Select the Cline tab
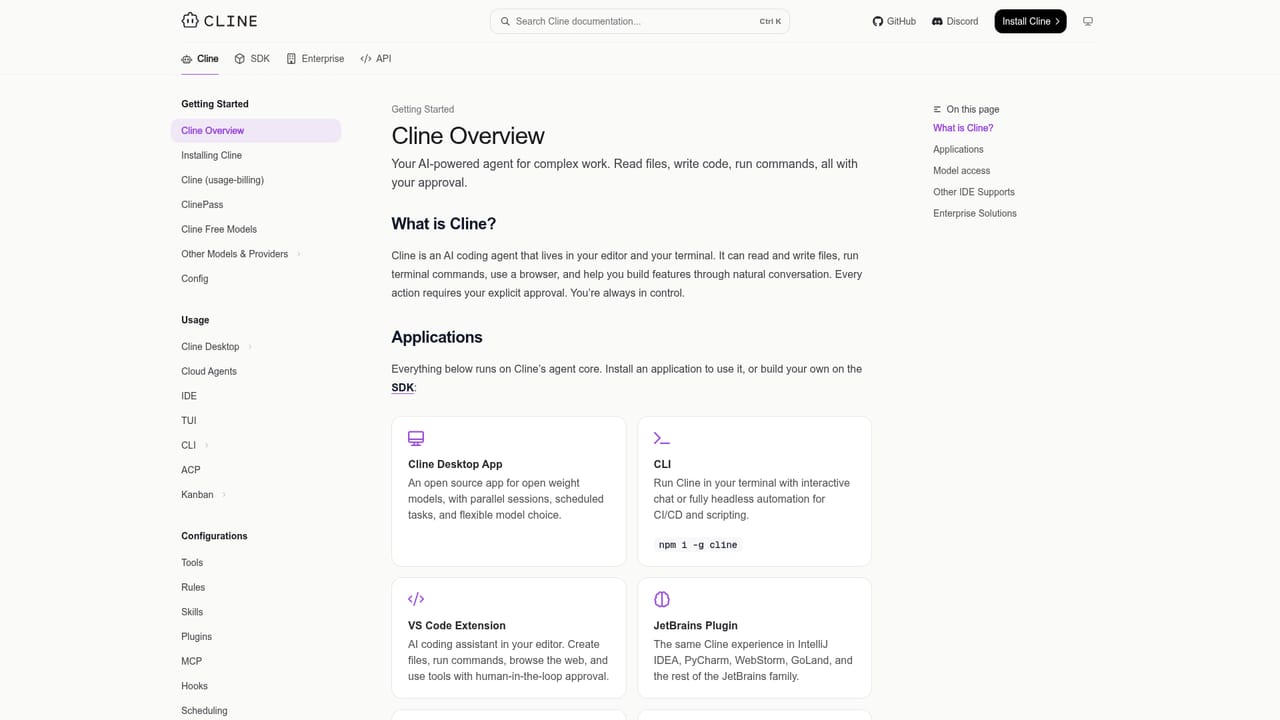Image resolution: width=1280 pixels, height=720 pixels. click(200, 59)
